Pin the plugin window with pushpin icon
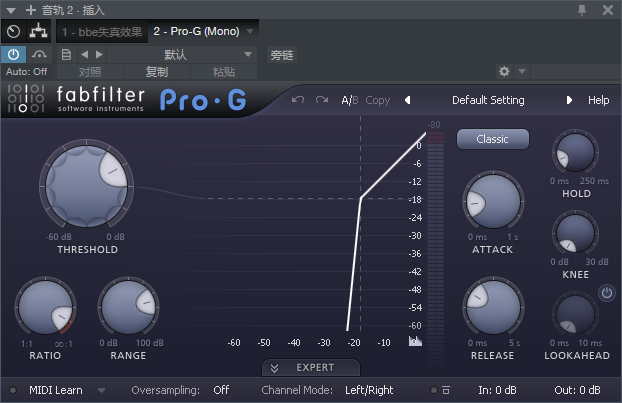 click(x=583, y=9)
